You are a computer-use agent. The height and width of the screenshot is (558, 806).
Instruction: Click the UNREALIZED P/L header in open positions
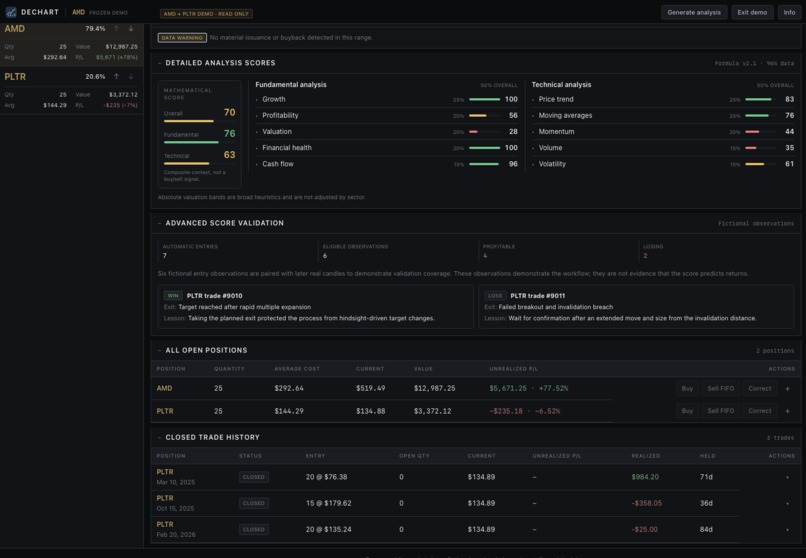point(514,369)
